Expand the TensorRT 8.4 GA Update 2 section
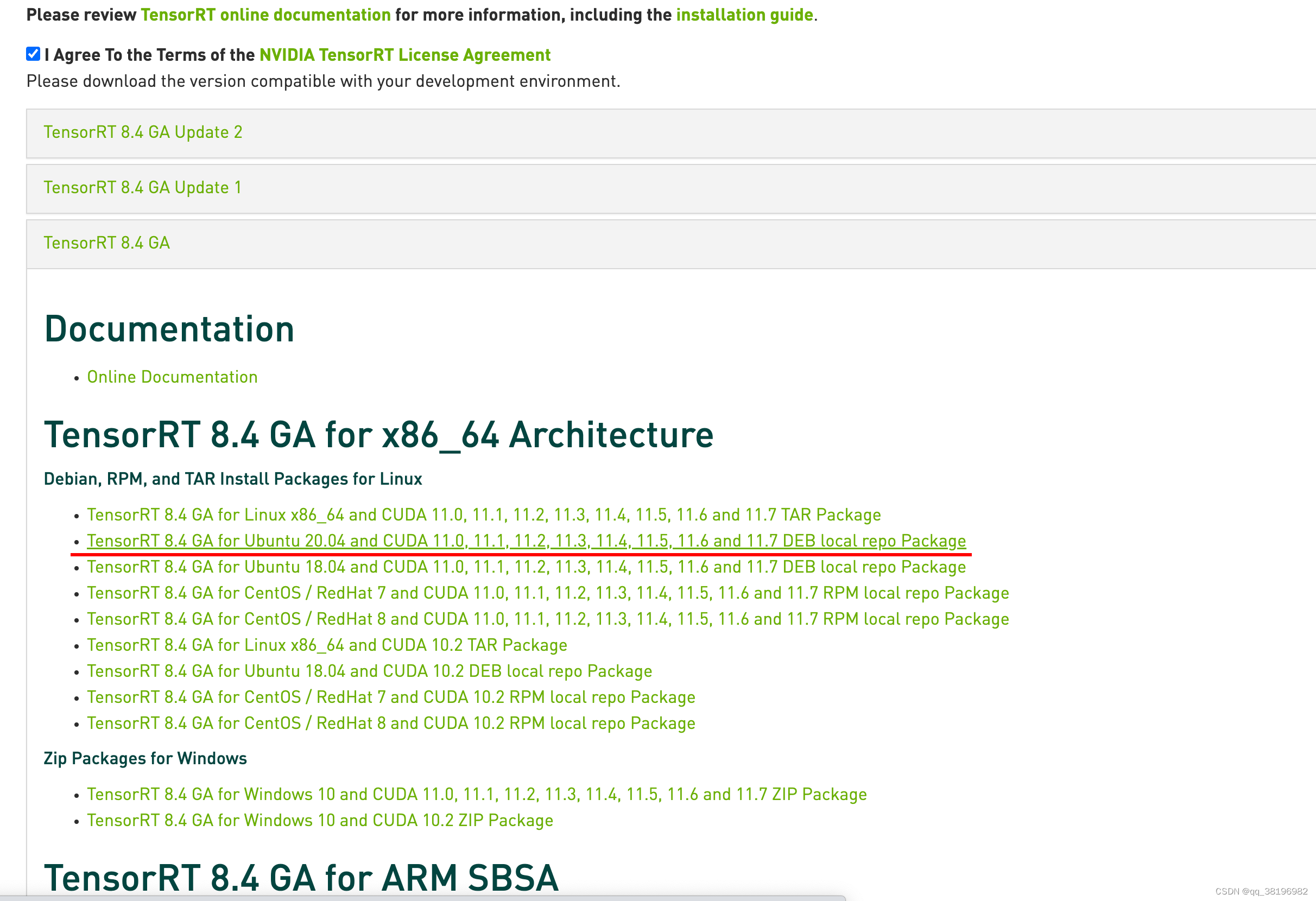 (x=671, y=133)
